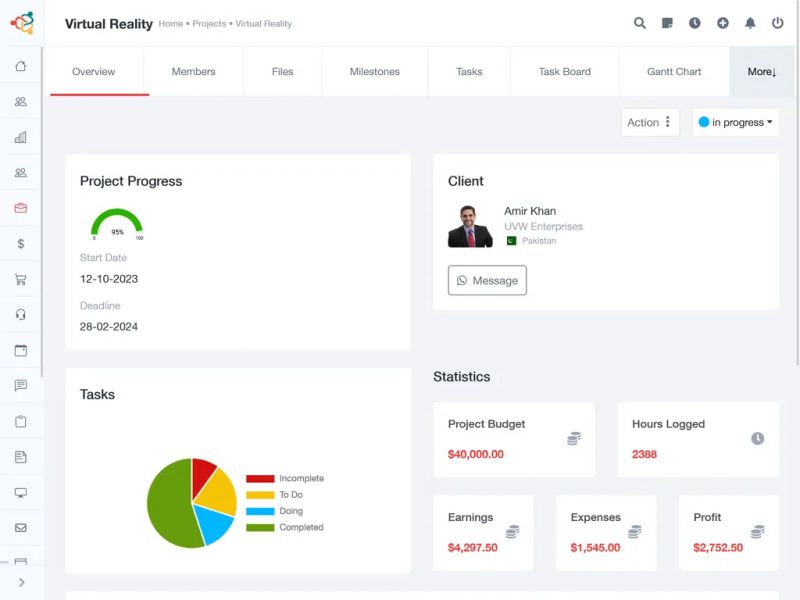Open the quick-add plus icon
The width and height of the screenshot is (800, 600).
click(722, 22)
